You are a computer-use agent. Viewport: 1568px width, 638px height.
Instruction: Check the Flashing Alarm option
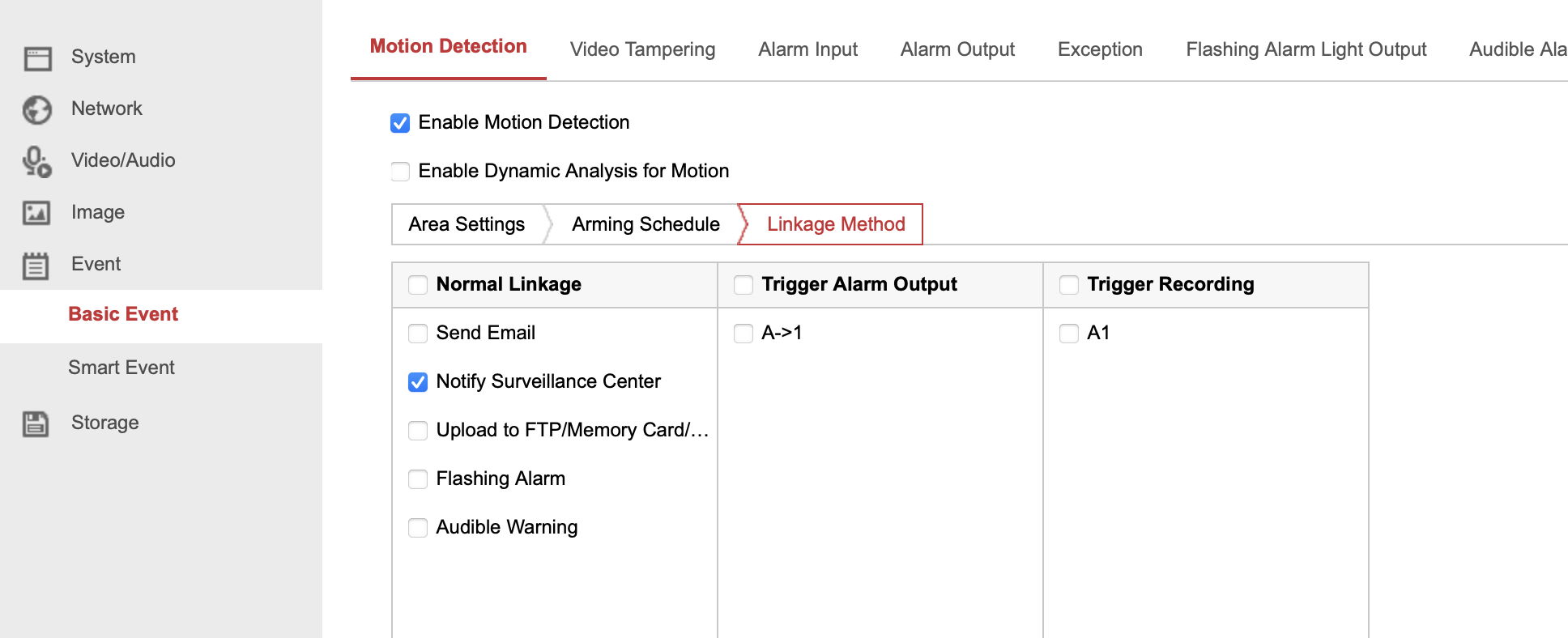pyautogui.click(x=418, y=478)
